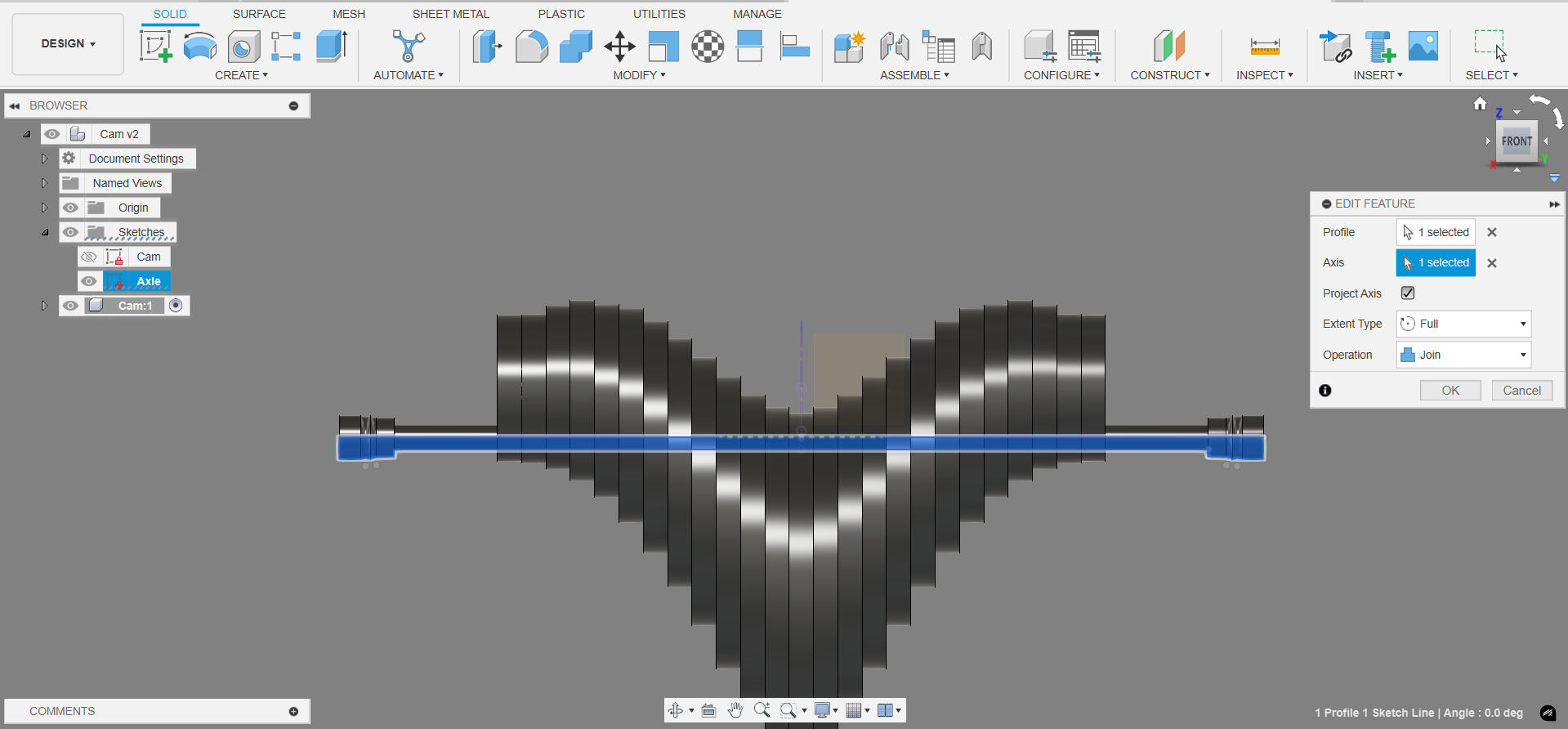
Task: Choose the Fillet tool icon
Action: coord(532,47)
